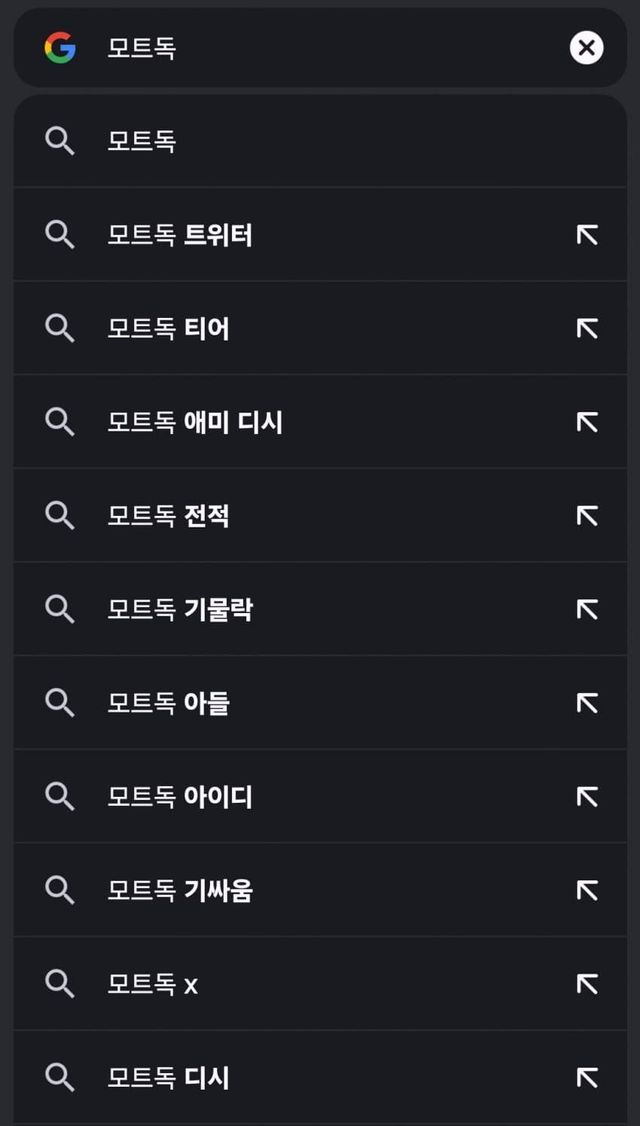Select the 모트독 디시 suggestion
Viewport: 640px width, 1126px height.
pyautogui.click(x=169, y=1078)
